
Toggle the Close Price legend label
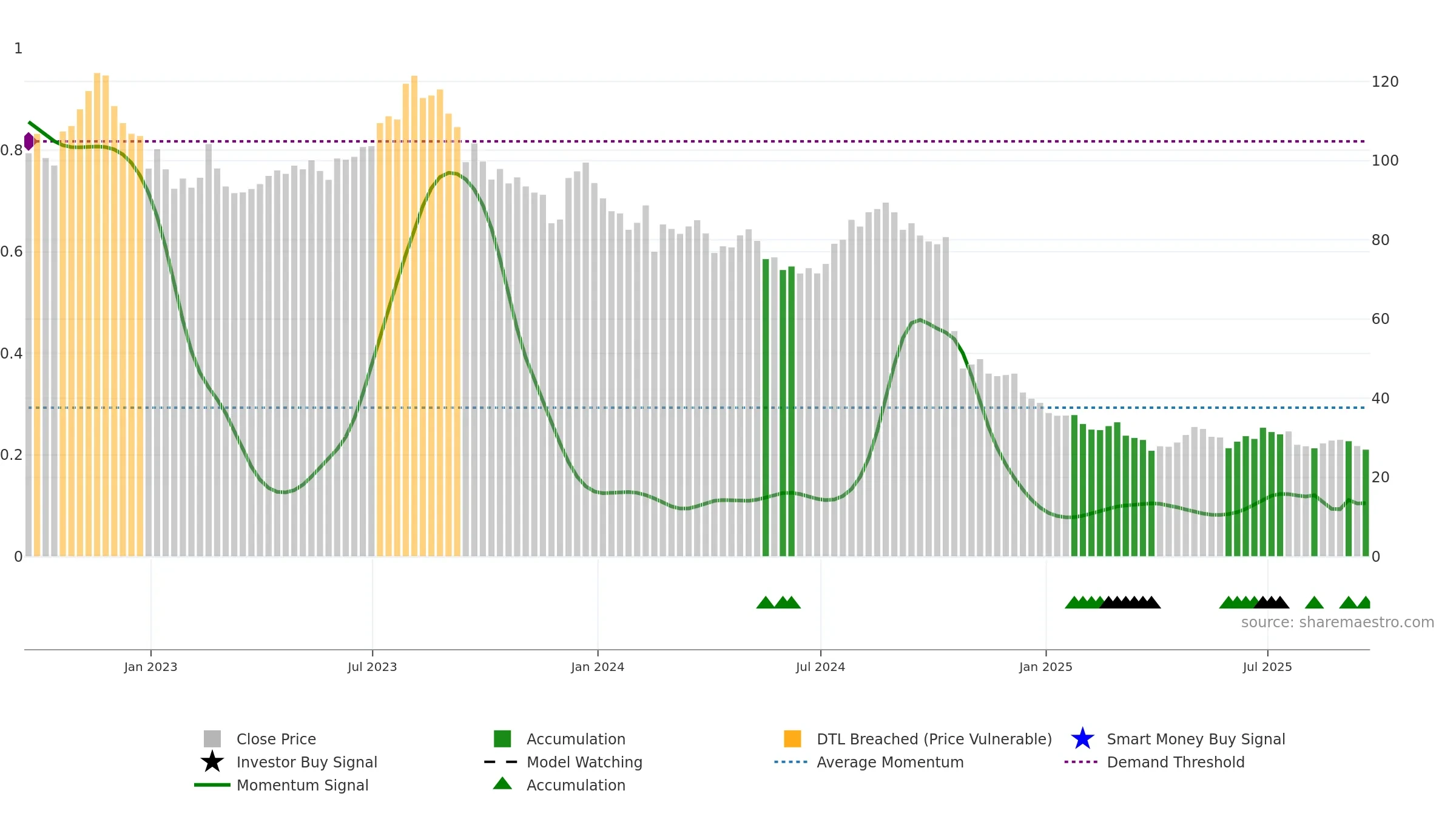276,739
